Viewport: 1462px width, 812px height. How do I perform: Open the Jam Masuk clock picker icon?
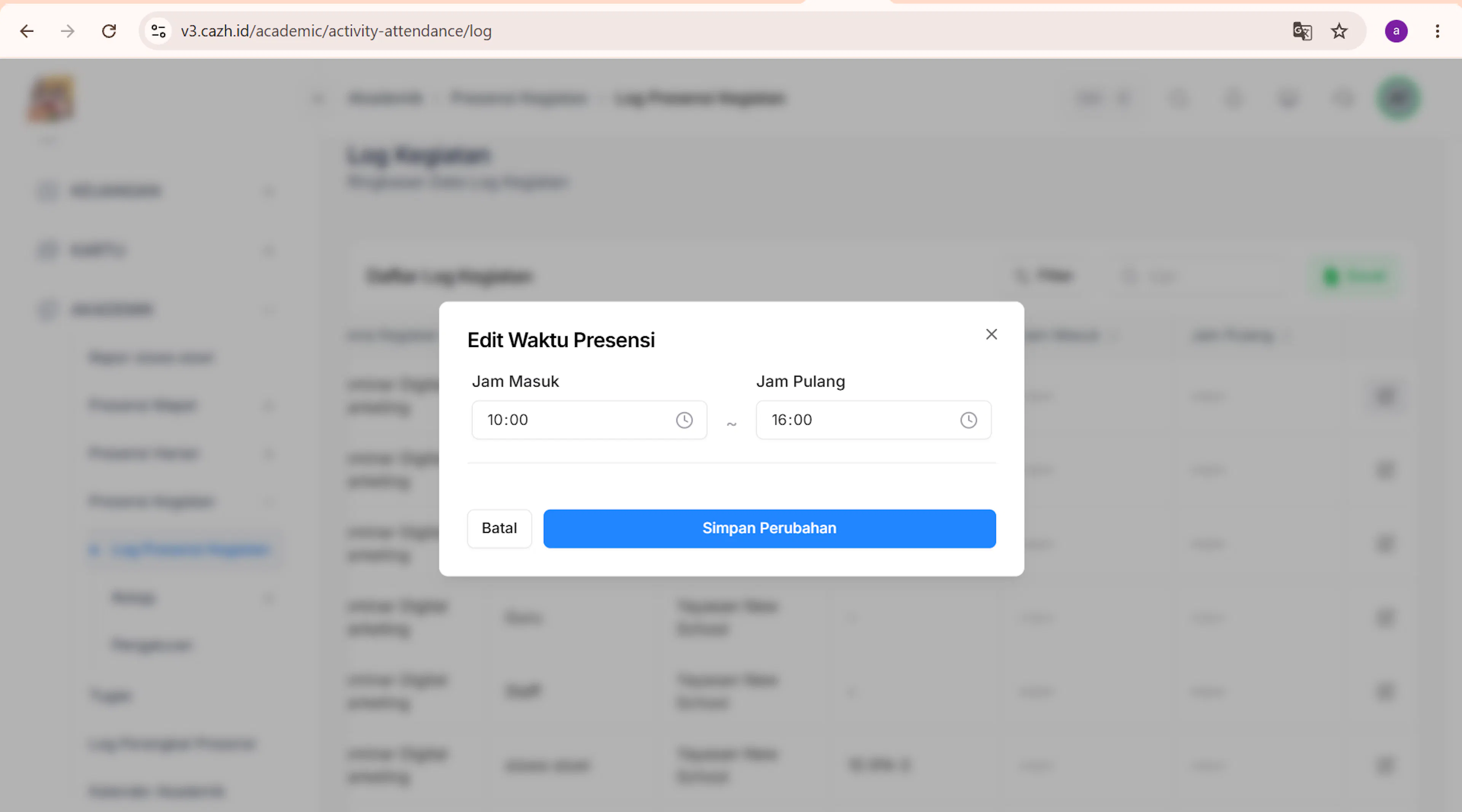[684, 420]
